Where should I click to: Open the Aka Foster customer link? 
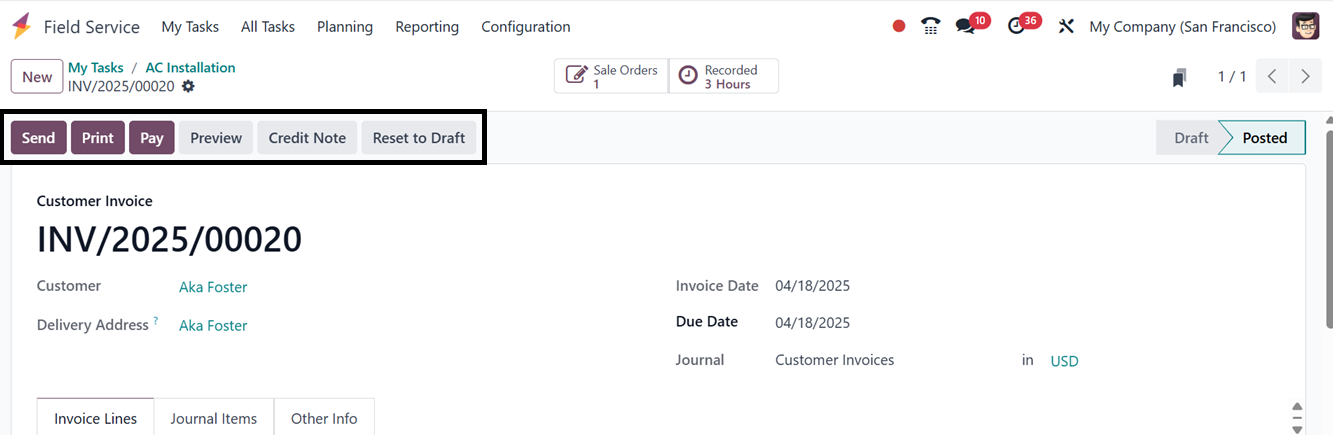click(213, 287)
